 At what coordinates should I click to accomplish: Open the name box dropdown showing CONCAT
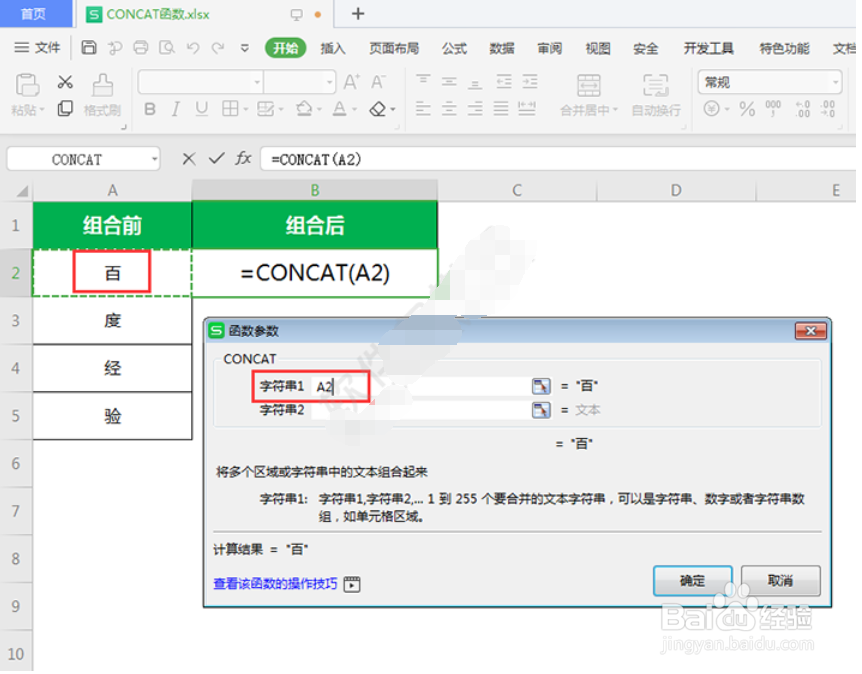[155, 158]
